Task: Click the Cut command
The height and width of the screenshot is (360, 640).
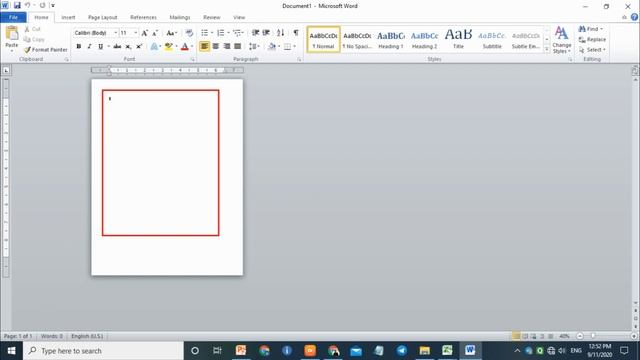Action: 32,29
